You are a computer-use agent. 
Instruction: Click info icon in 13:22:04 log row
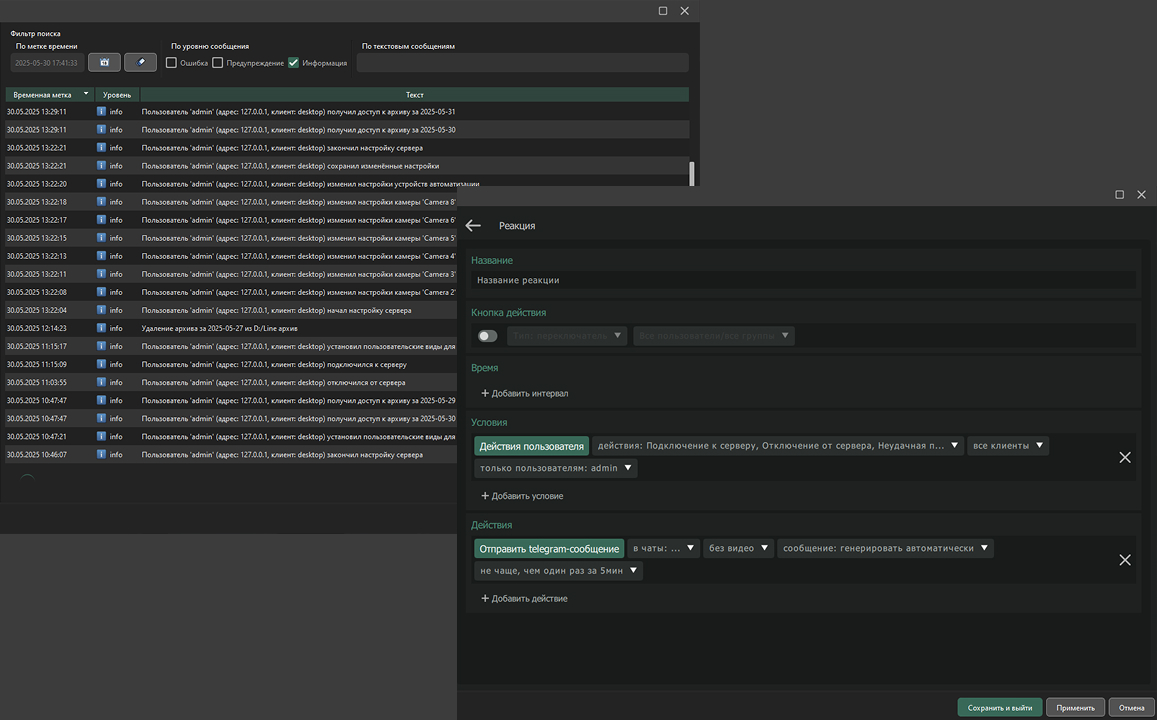point(102,310)
